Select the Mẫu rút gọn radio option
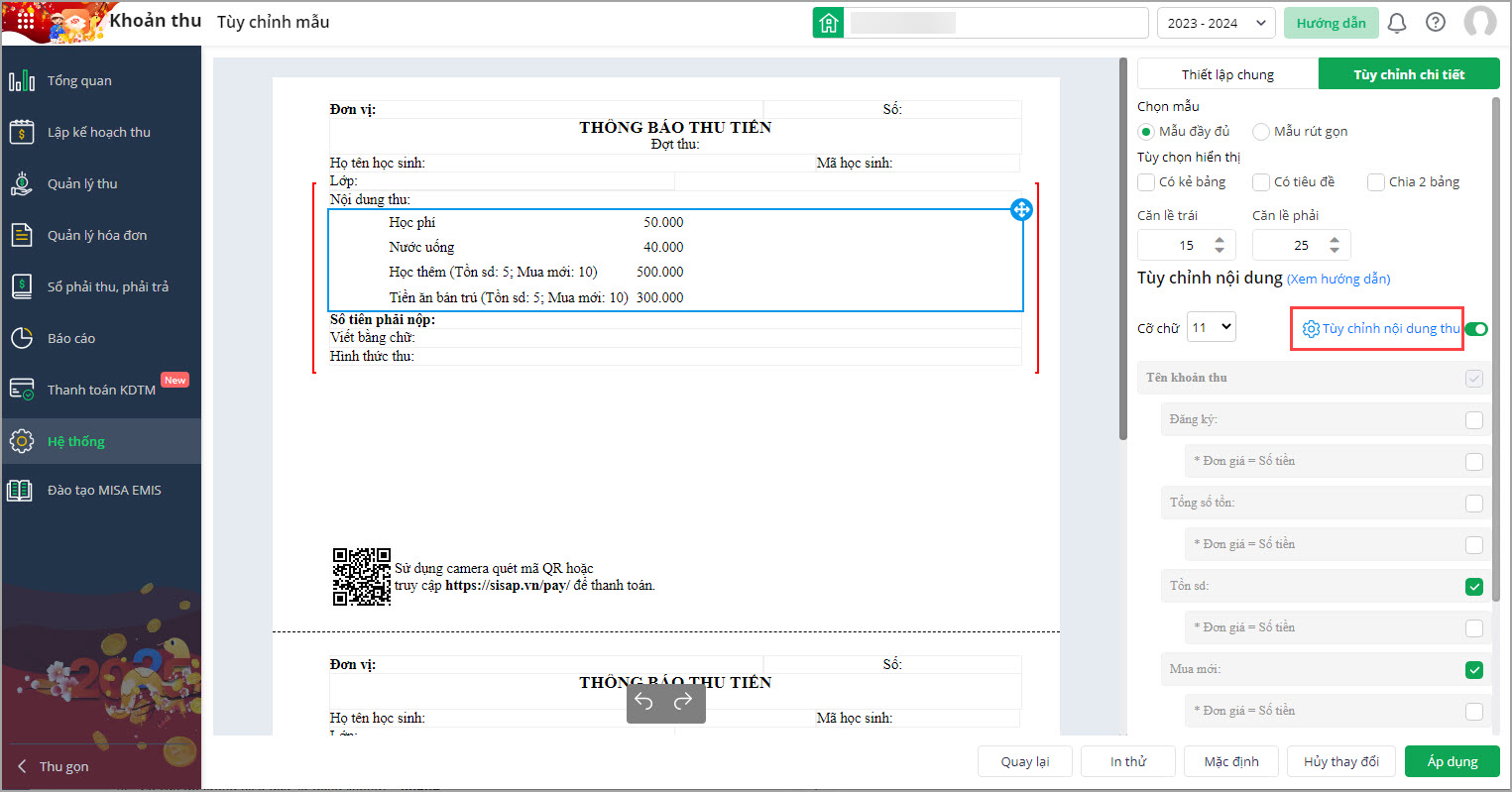The width and height of the screenshot is (1512, 792). (x=1261, y=131)
